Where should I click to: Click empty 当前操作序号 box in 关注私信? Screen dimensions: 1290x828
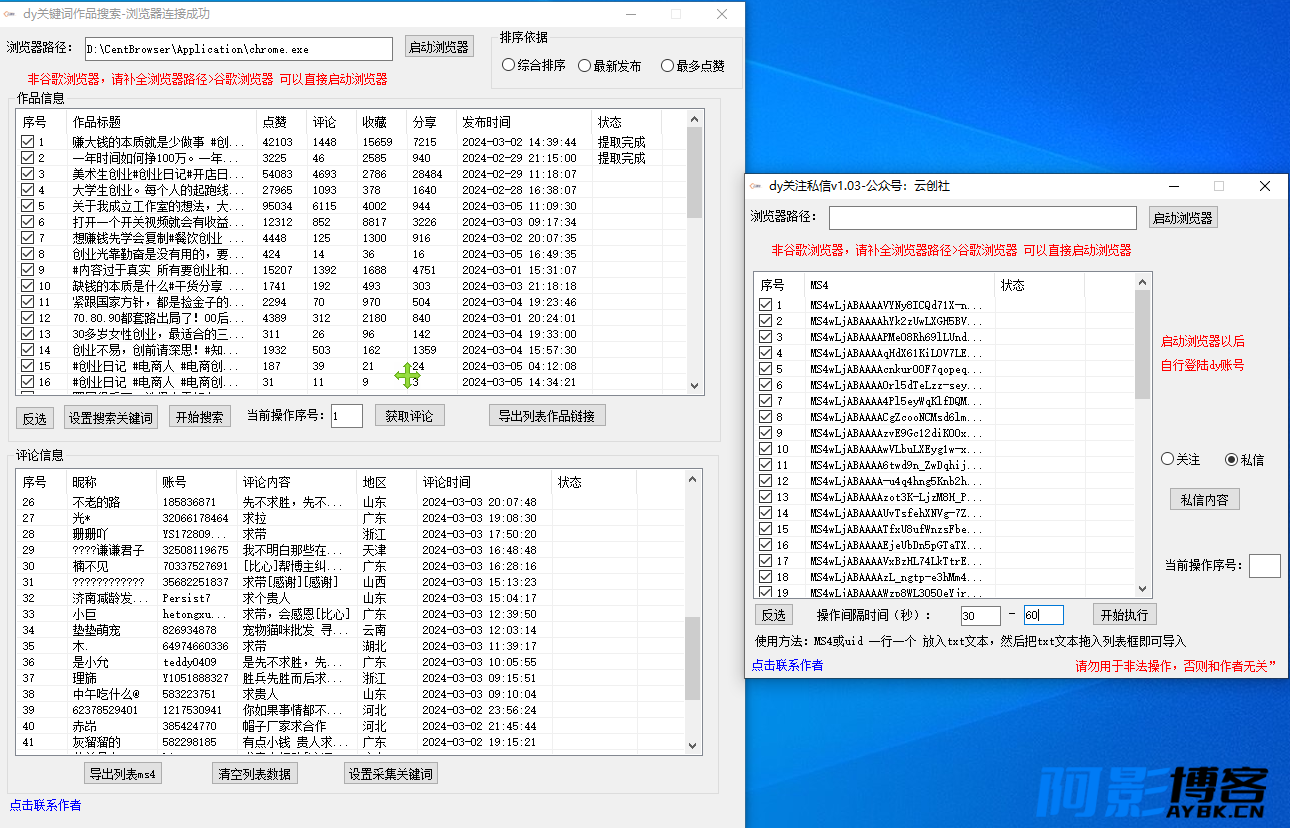click(x=1264, y=566)
